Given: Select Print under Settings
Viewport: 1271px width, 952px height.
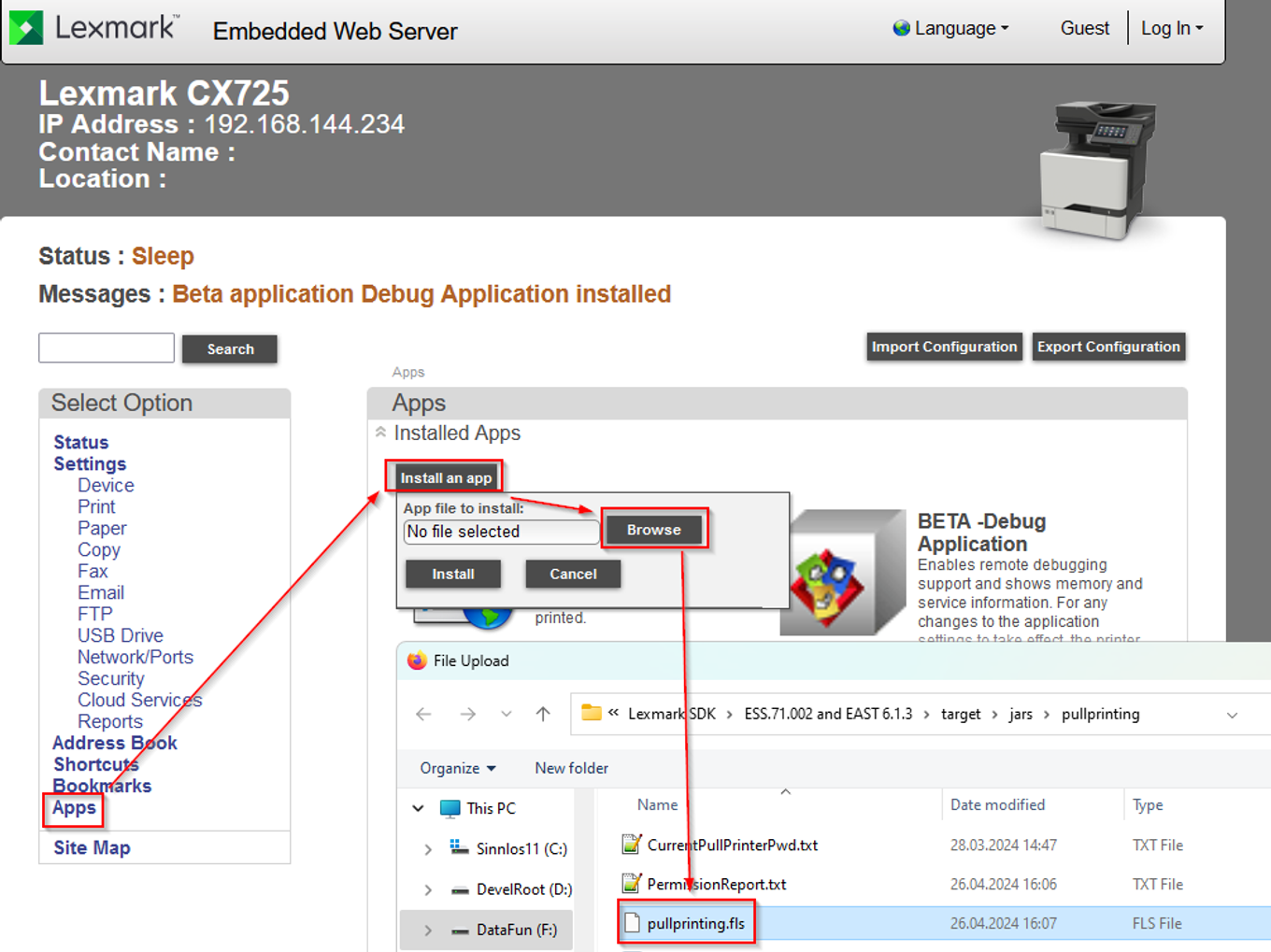Looking at the screenshot, I should tap(96, 506).
